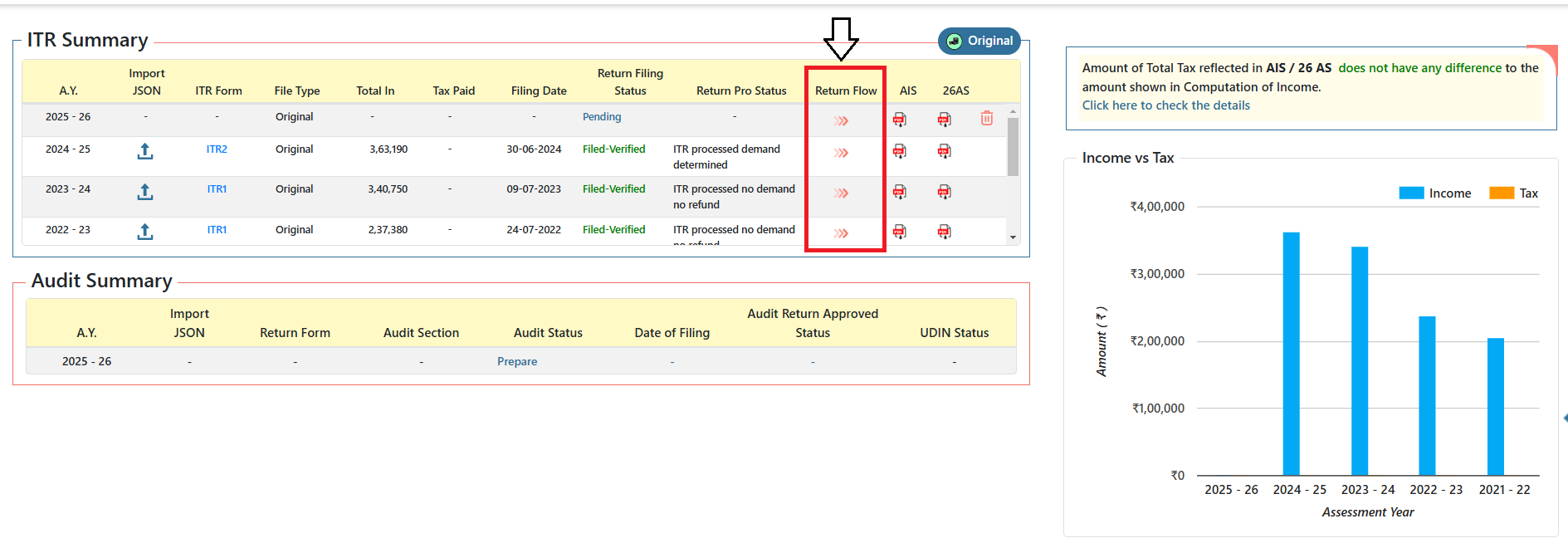Open ITR2 form link for 2024-25

point(217,149)
